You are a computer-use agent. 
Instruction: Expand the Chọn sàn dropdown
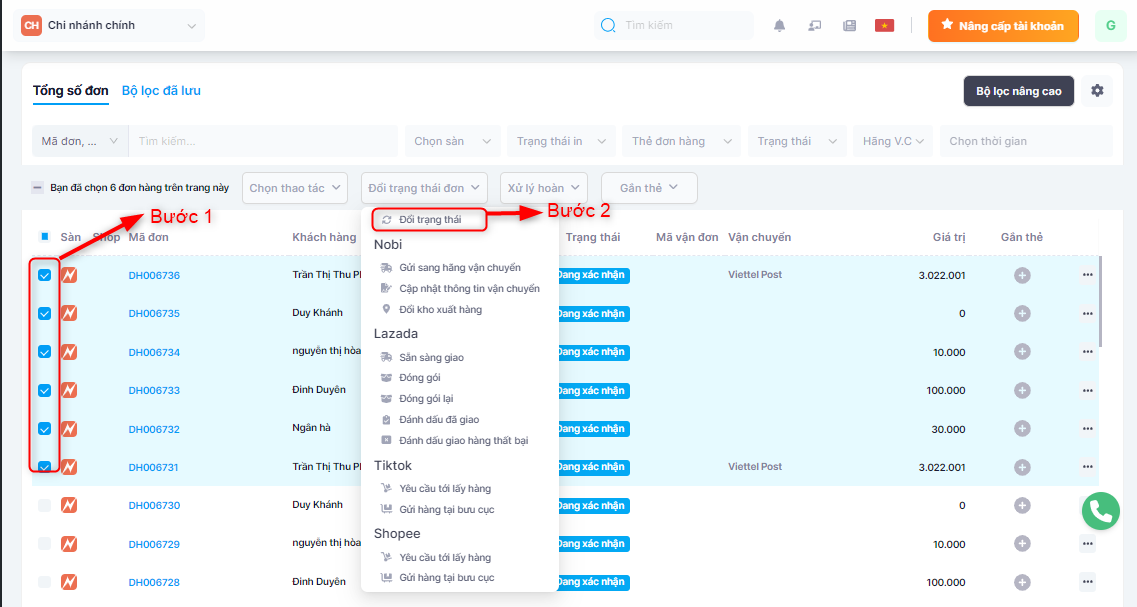pyautogui.click(x=452, y=141)
